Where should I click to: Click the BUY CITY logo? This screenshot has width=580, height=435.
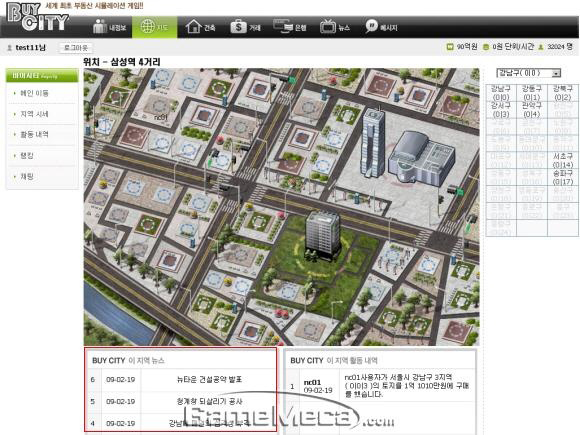[x=38, y=17]
